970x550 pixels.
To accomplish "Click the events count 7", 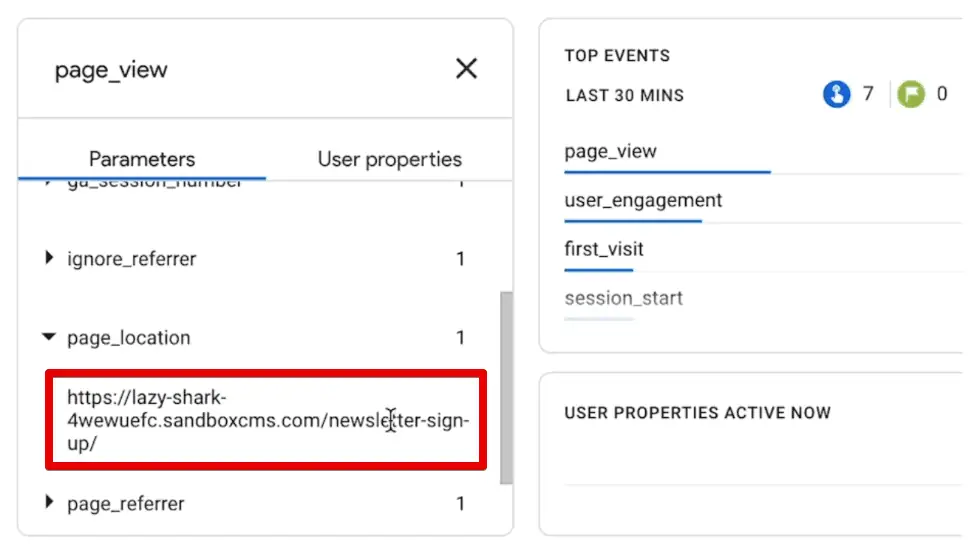I will pyautogui.click(x=868, y=94).
